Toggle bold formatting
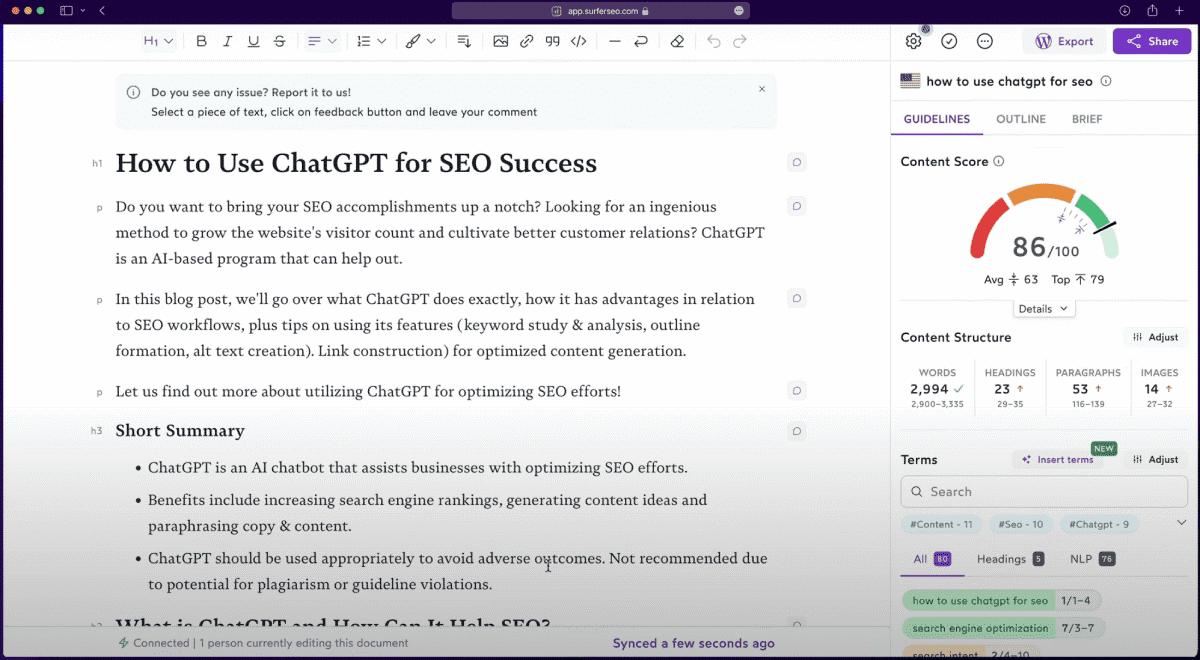Viewport: 1200px width, 660px height. [x=201, y=41]
